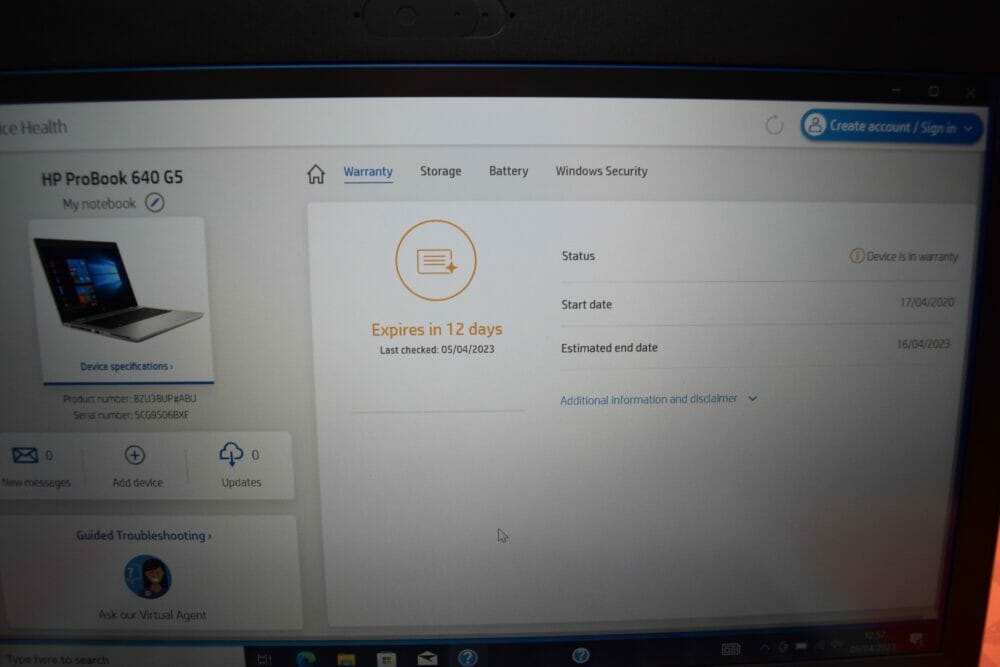Switch to the Storage tab

[x=441, y=171]
